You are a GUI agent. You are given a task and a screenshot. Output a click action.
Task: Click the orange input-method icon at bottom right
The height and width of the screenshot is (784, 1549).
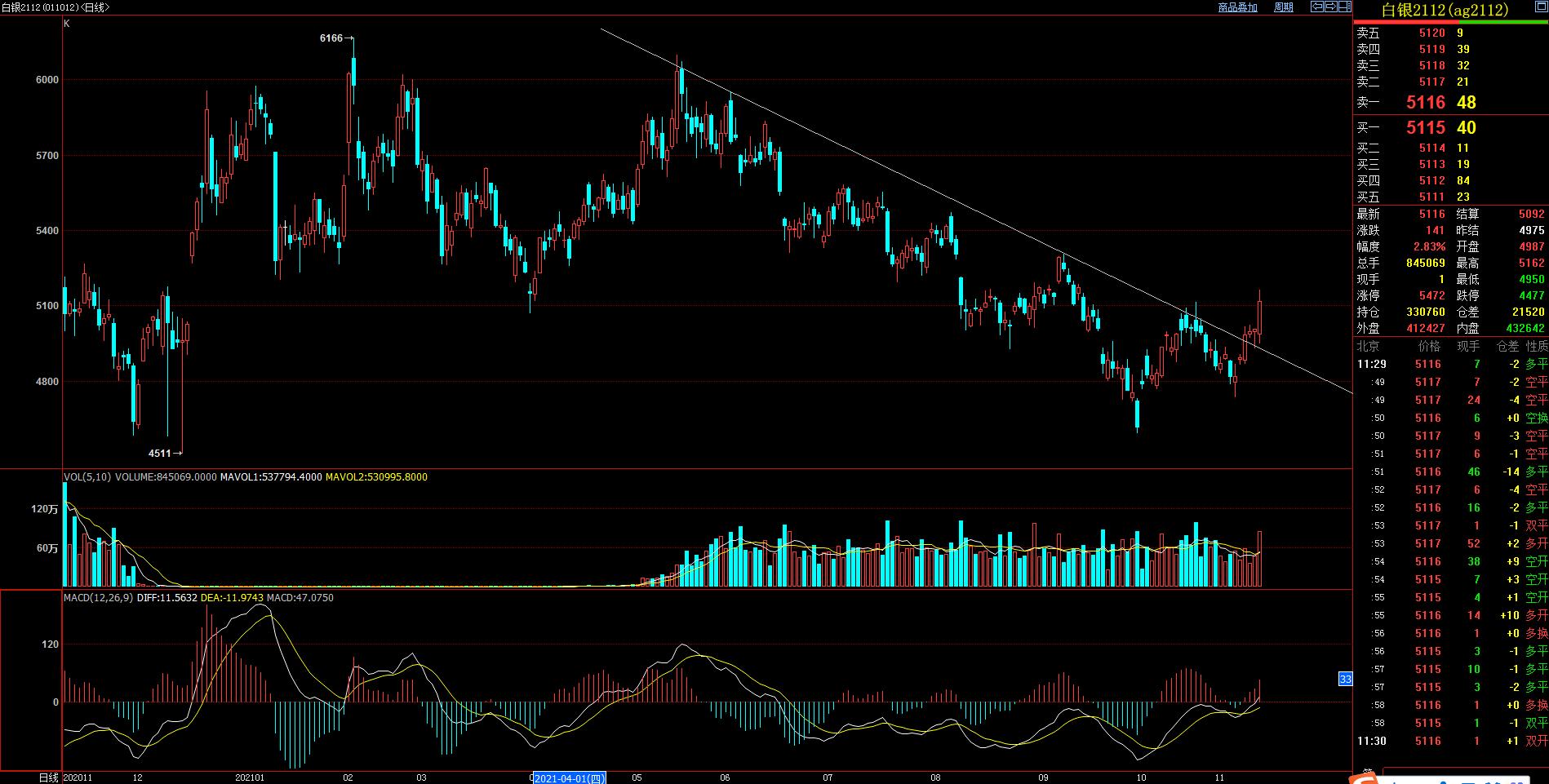(1362, 777)
